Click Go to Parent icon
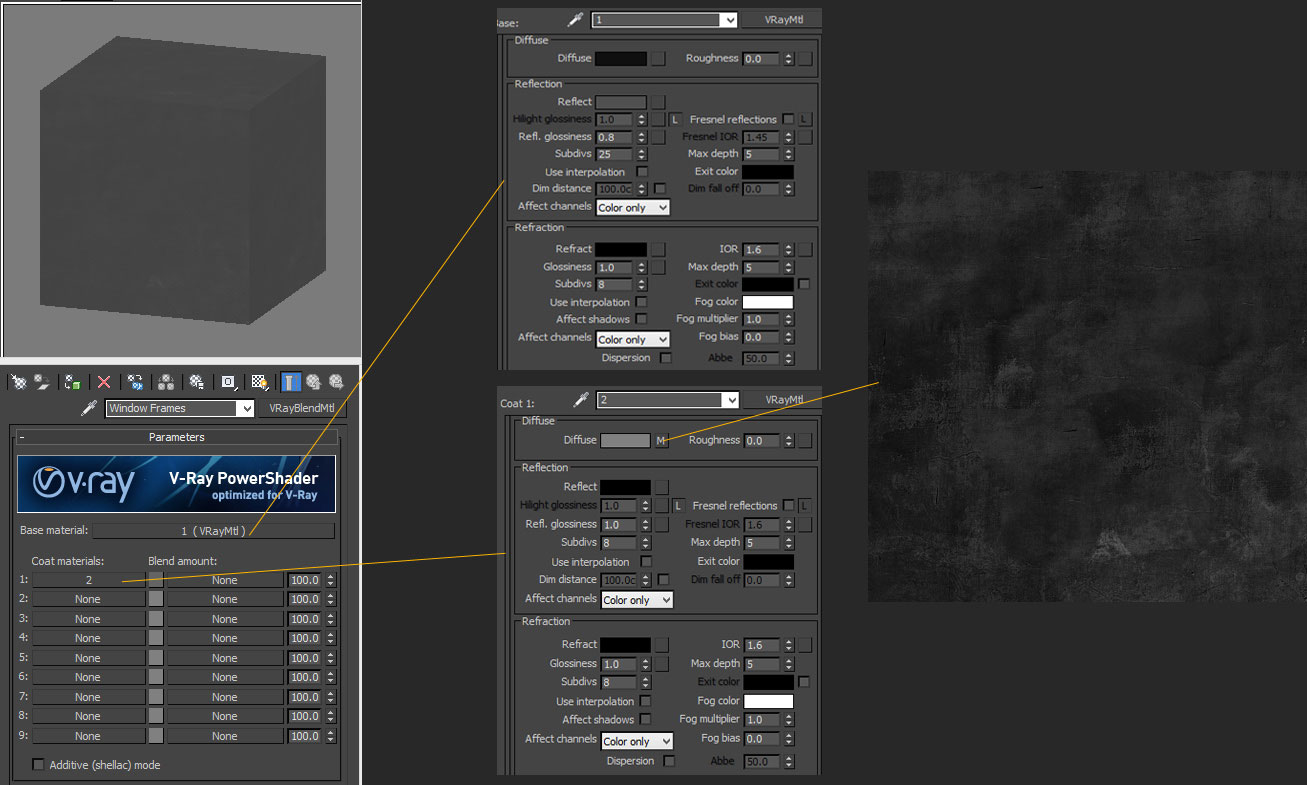The image size is (1307, 785). click(x=313, y=382)
